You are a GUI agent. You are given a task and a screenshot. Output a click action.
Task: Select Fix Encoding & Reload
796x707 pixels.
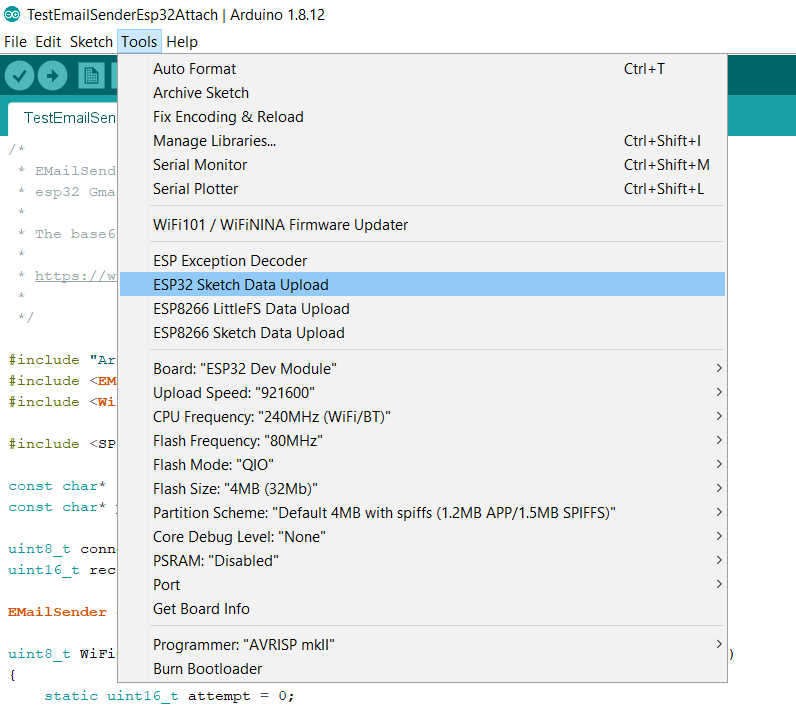422,117
